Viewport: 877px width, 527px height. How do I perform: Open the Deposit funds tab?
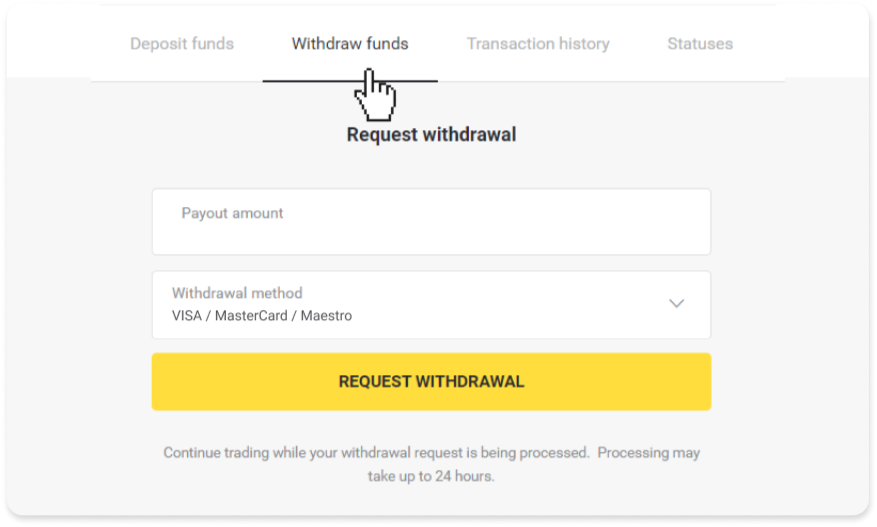(182, 44)
